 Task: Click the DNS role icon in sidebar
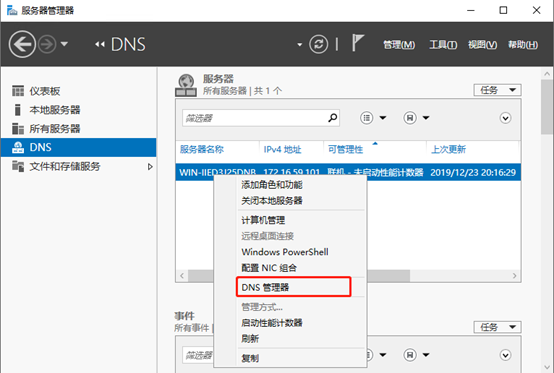(x=18, y=147)
